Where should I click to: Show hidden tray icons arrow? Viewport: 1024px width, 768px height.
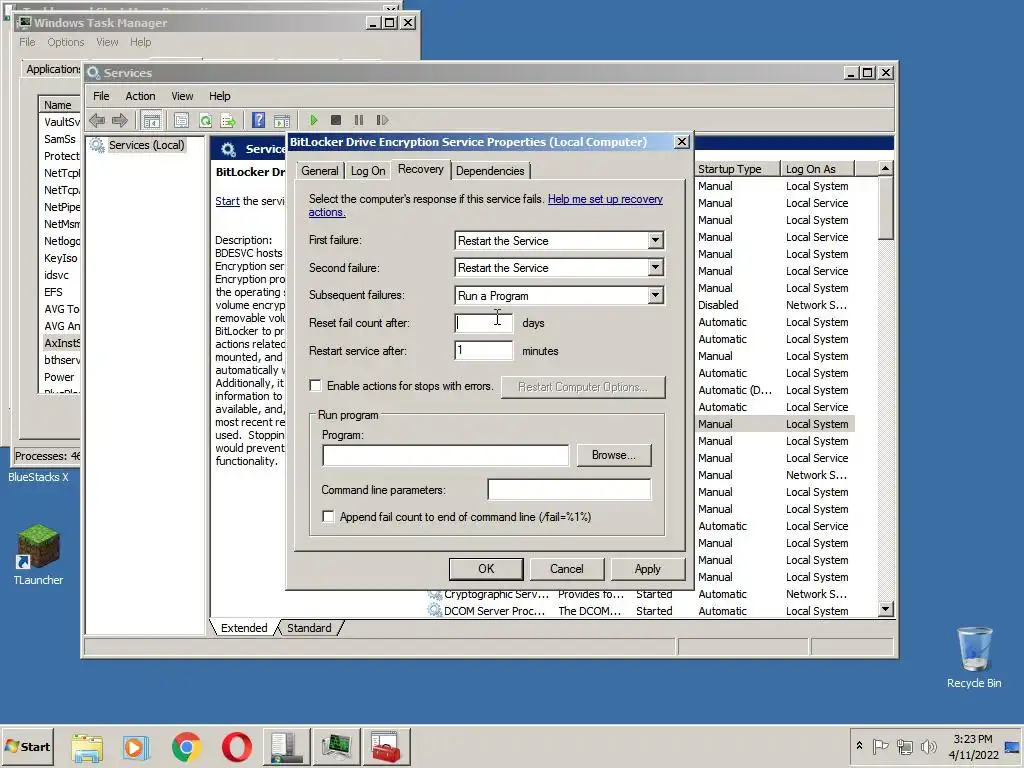(x=859, y=746)
